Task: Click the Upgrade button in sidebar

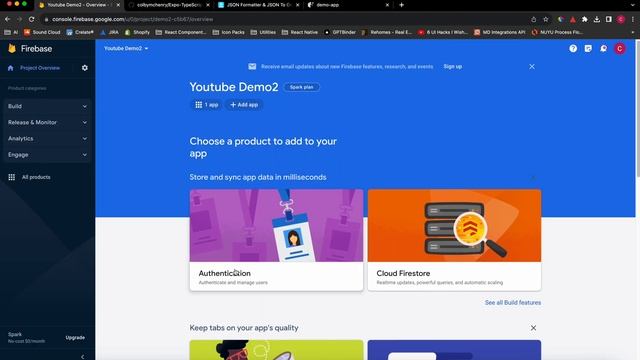Action: [x=75, y=338]
